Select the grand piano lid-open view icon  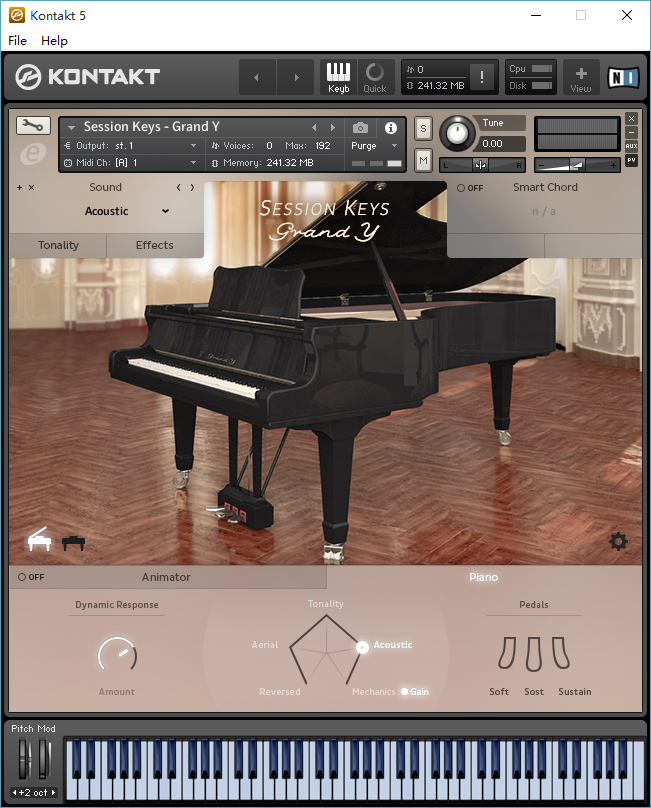[x=39, y=539]
